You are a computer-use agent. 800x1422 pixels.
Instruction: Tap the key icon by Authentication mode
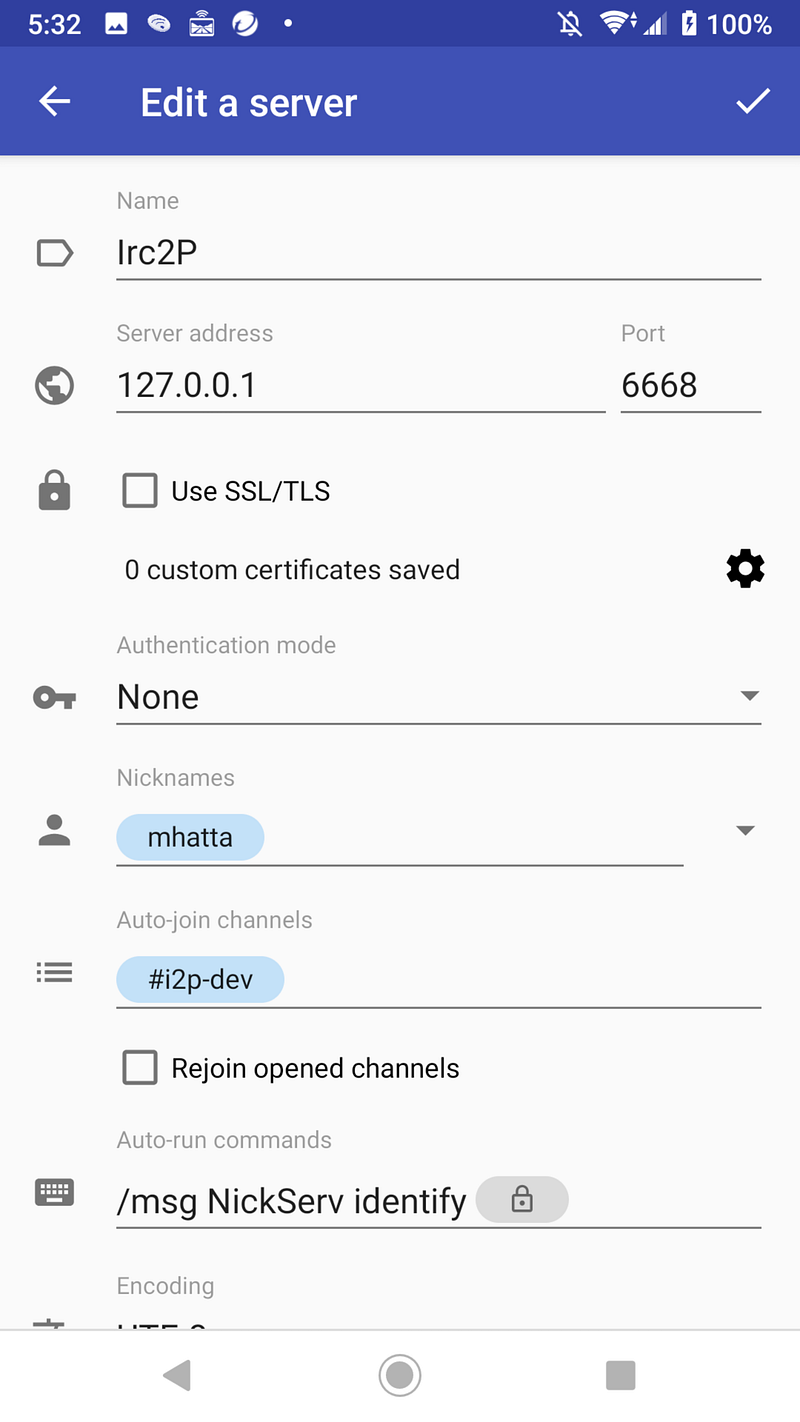pyautogui.click(x=55, y=697)
